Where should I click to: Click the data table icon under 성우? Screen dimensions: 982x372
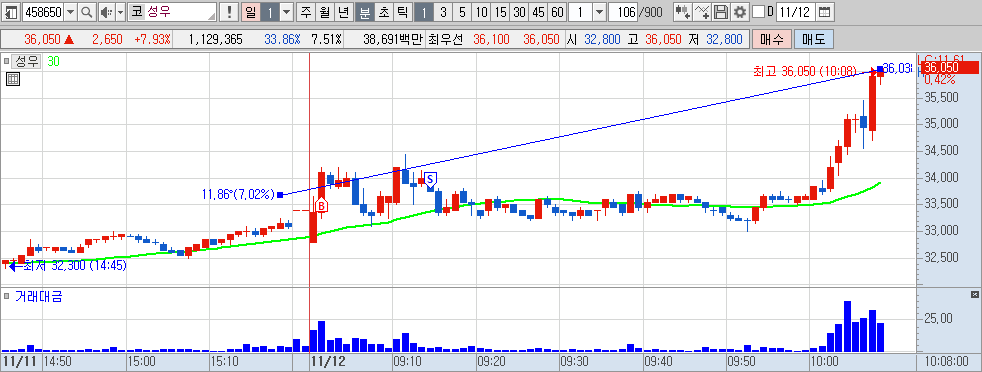pyautogui.click(x=13, y=79)
